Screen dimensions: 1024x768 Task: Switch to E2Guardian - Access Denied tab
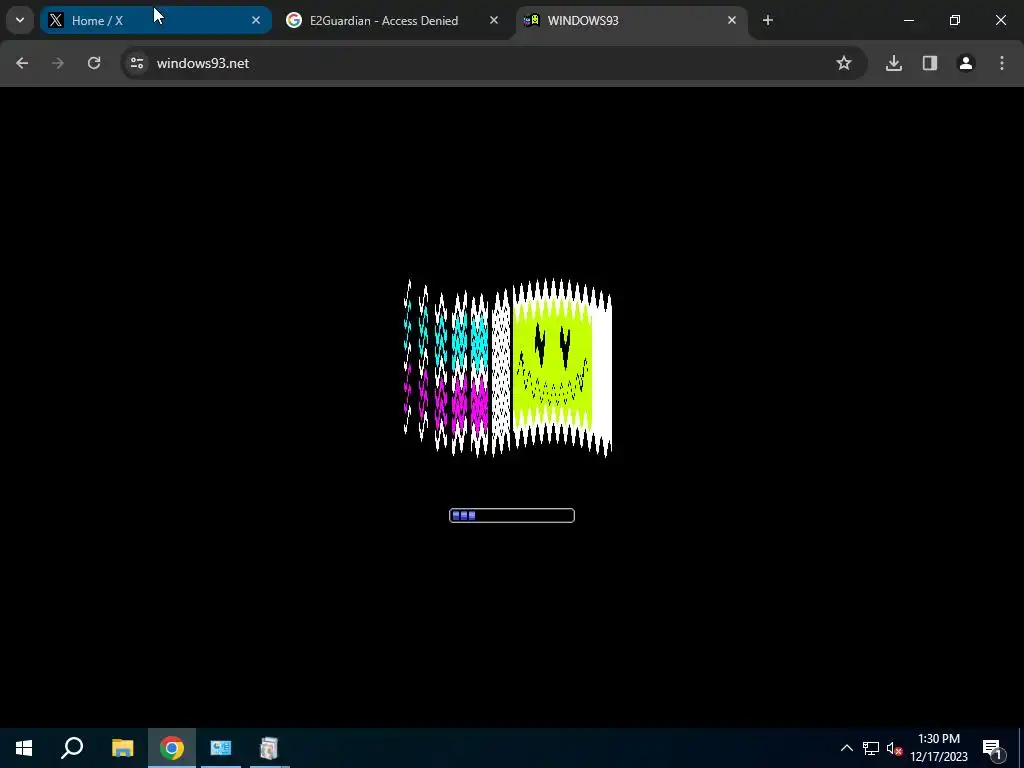393,20
